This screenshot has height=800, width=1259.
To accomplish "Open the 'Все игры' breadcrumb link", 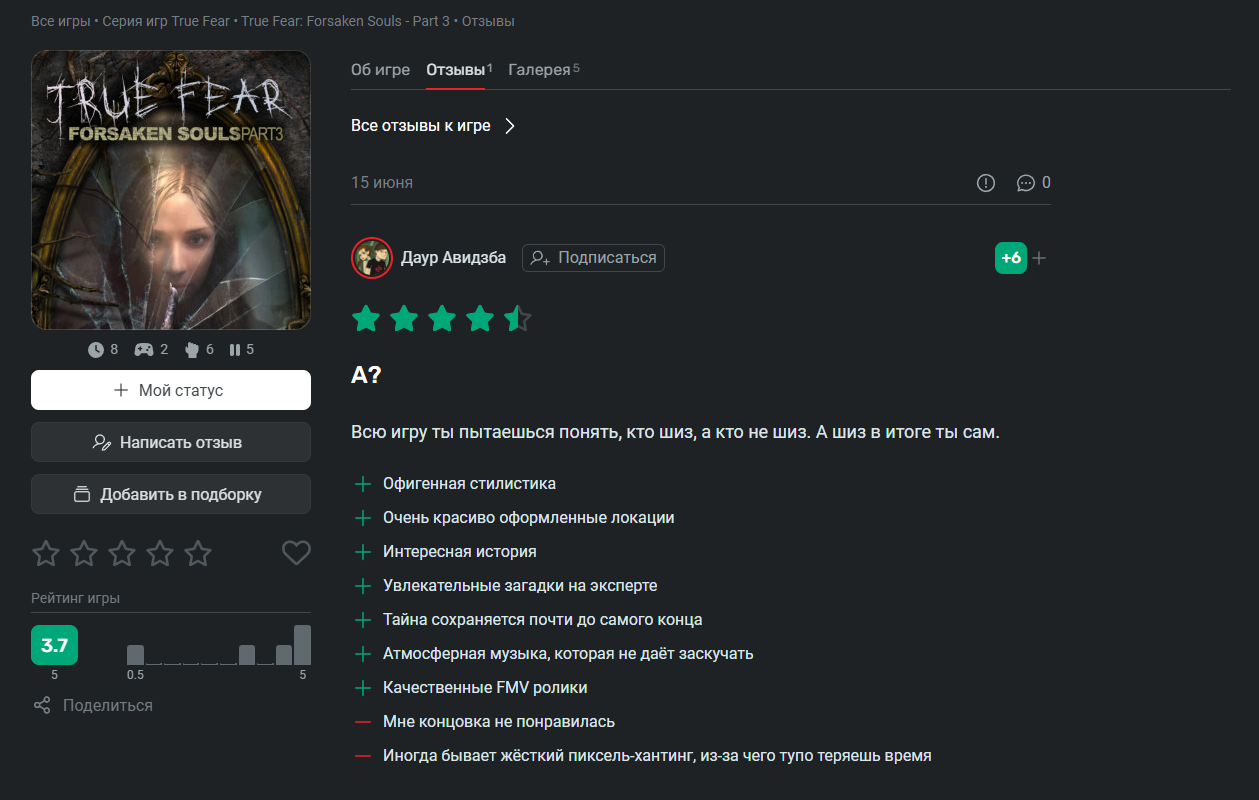I will pos(60,21).
